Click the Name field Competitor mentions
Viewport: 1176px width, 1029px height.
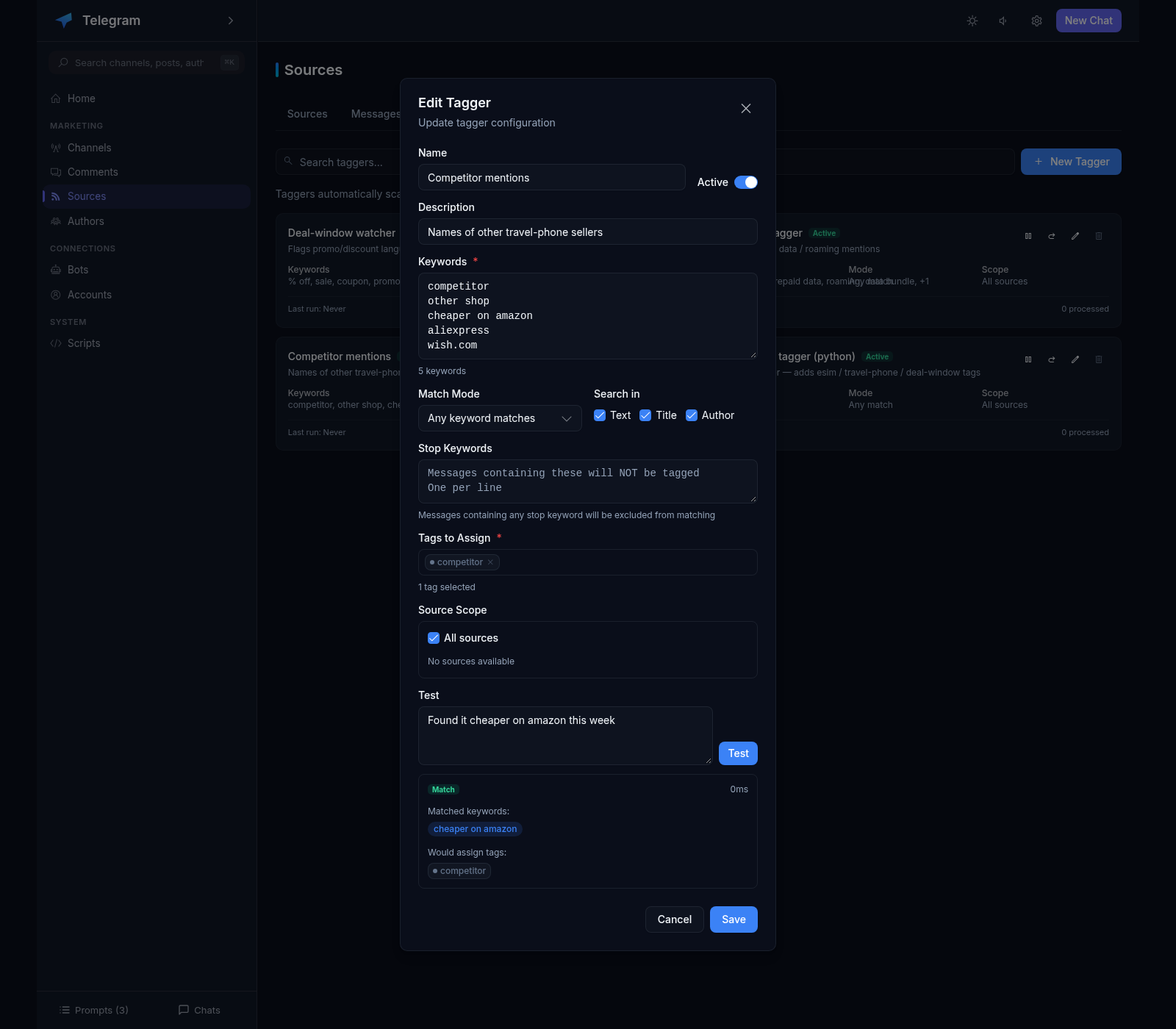552,178
